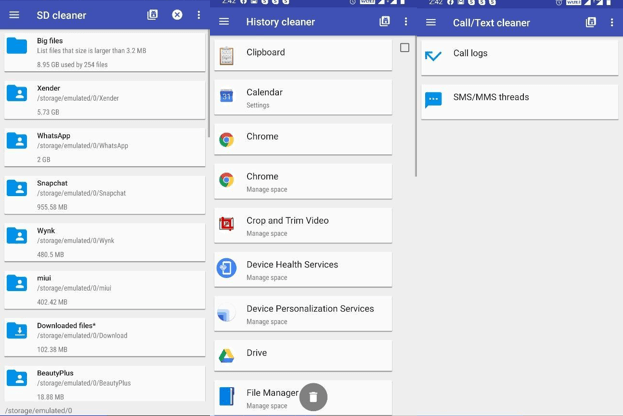Screen dimensions: 623x416
Task: Tap the SMS/MMS message bubble icon
Action: point(433,100)
